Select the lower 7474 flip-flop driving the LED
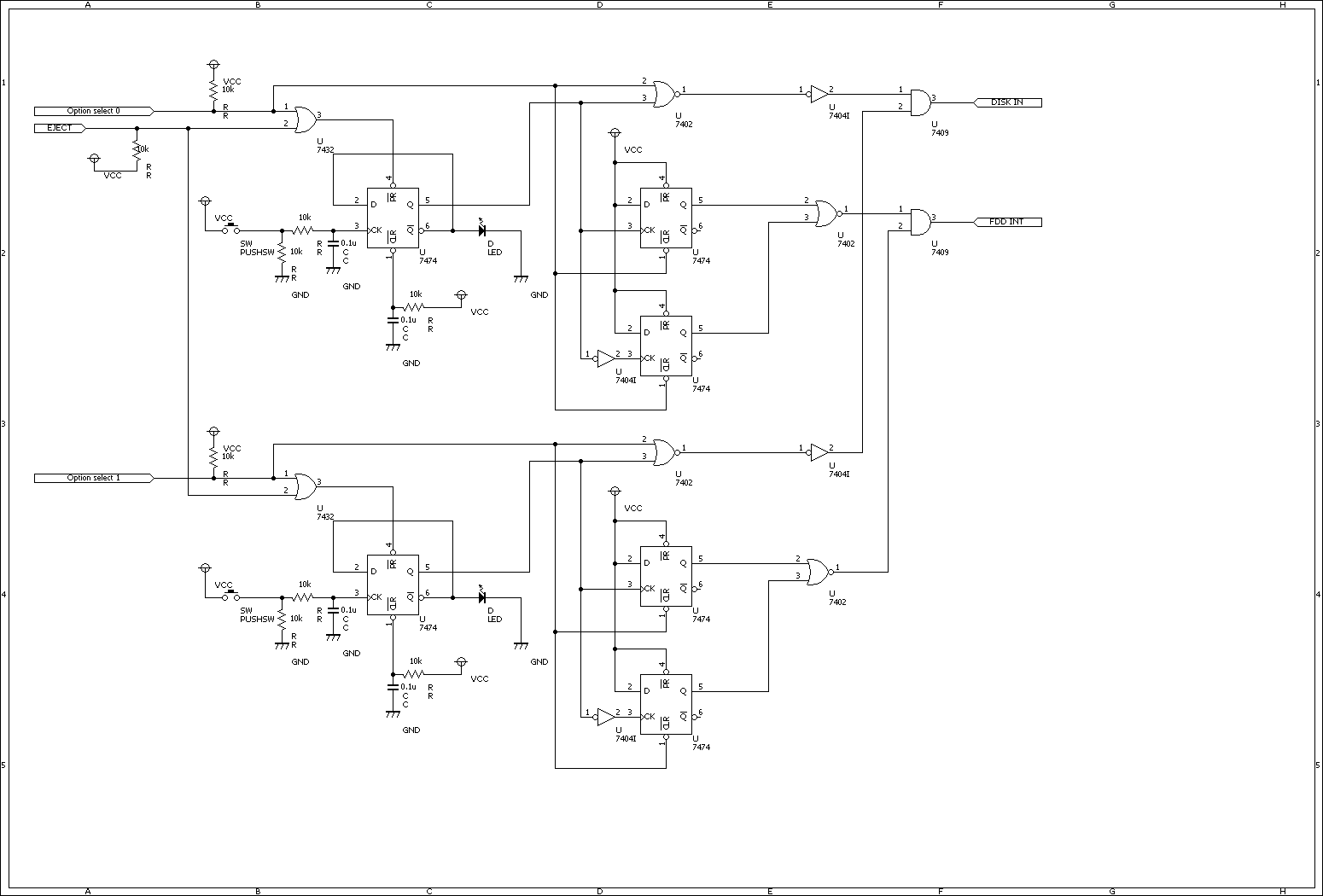 (393, 585)
